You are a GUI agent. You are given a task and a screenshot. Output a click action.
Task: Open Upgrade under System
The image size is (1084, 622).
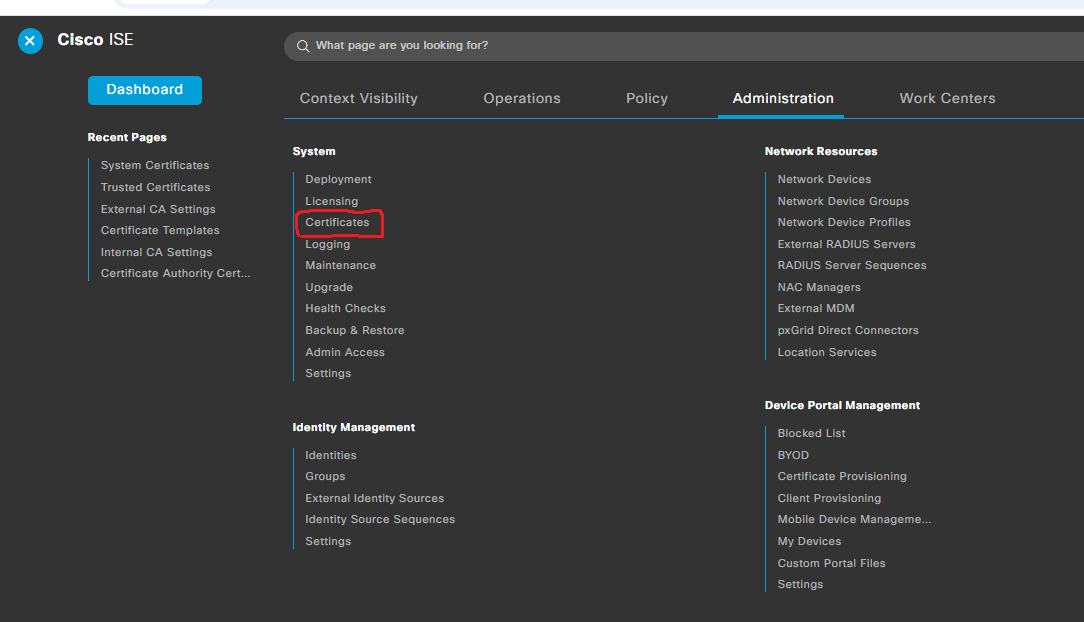coord(329,287)
